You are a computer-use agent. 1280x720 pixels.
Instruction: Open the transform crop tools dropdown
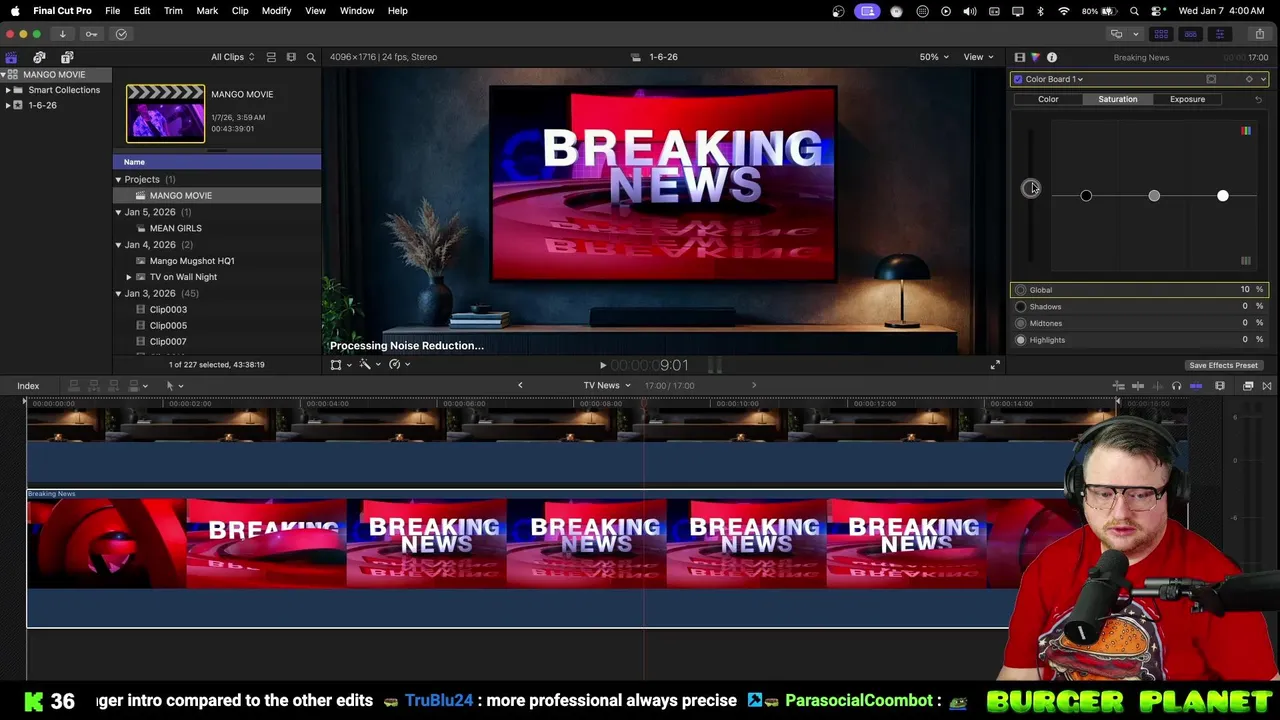coord(341,365)
